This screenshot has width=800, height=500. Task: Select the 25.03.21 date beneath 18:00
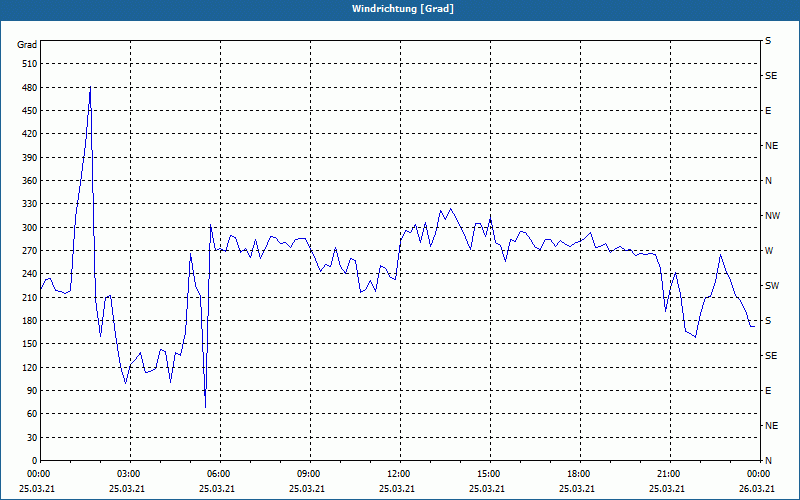coord(577,489)
